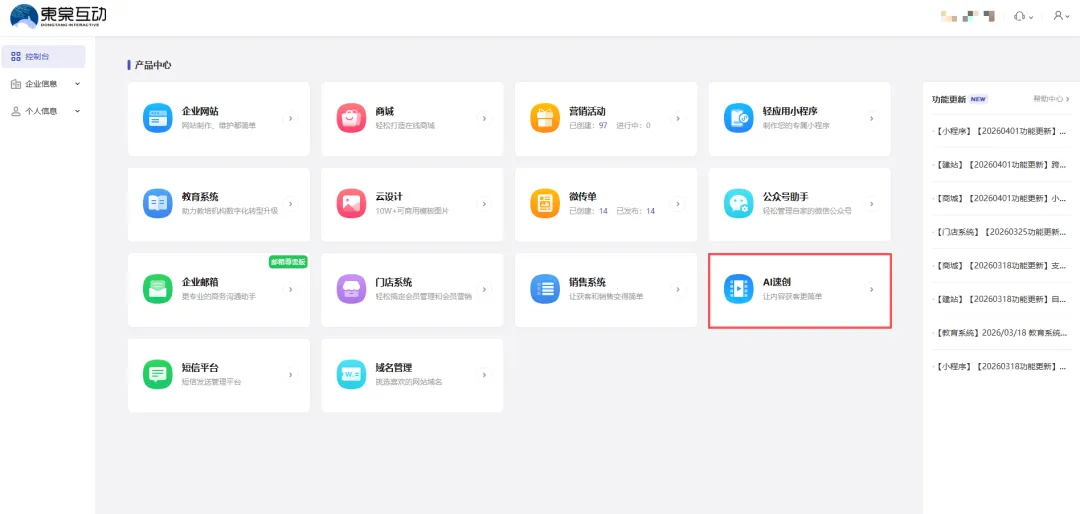Open the 企业网站 product icon

pos(158,119)
